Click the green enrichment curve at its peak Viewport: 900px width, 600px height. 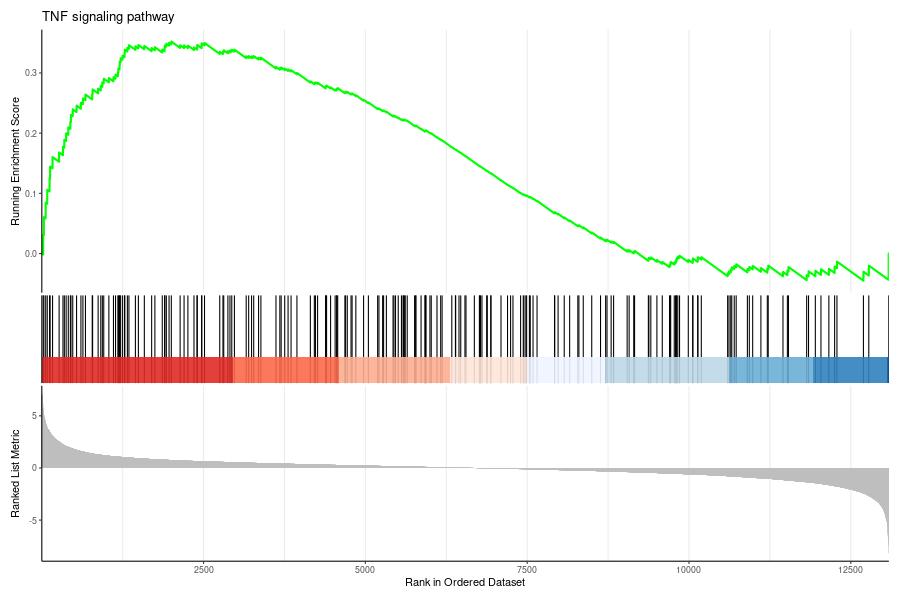172,43
